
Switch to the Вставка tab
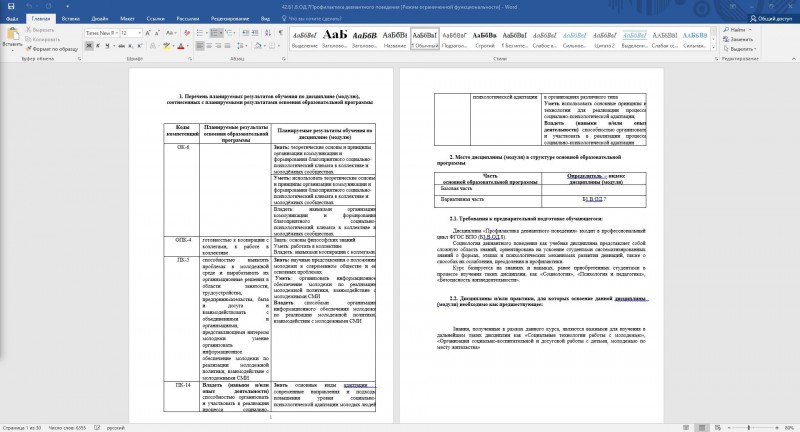[70, 19]
